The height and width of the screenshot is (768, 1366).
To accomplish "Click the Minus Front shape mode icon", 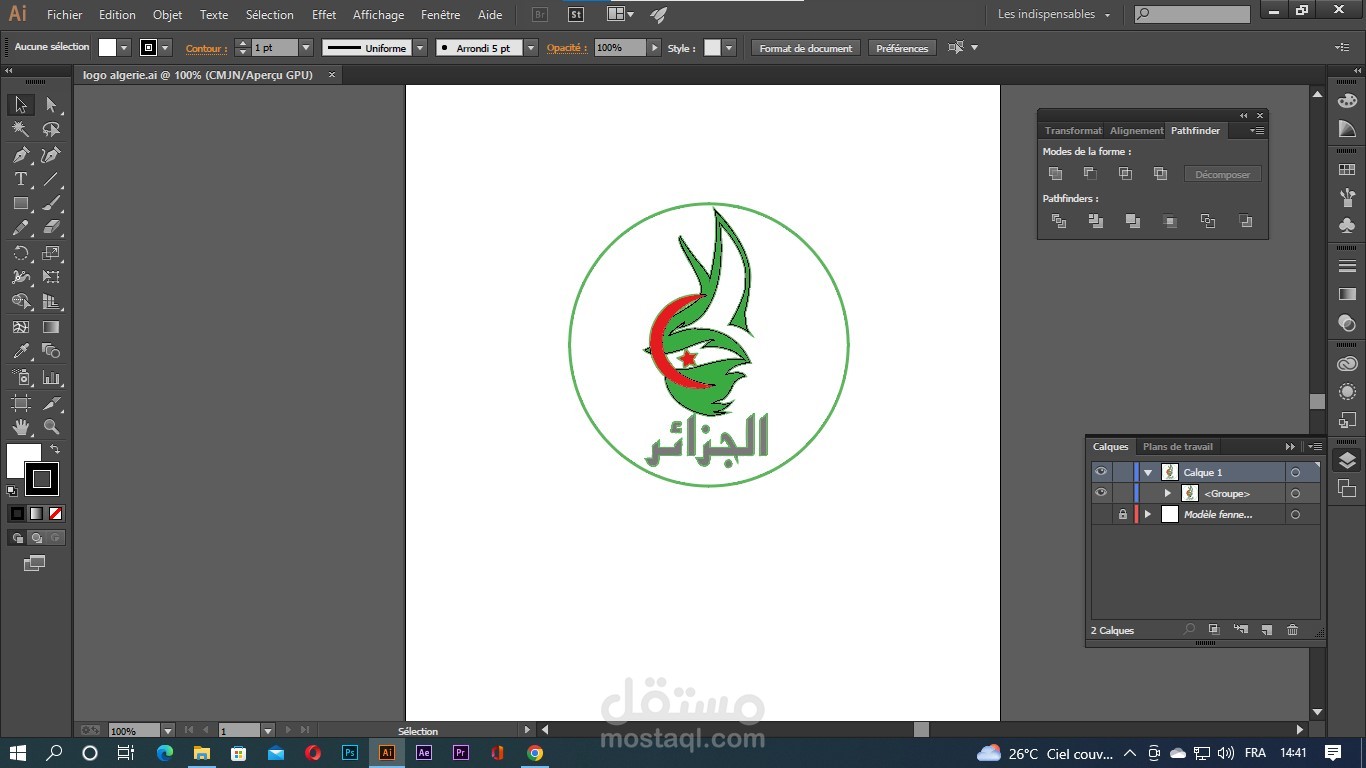I will pos(1090,173).
